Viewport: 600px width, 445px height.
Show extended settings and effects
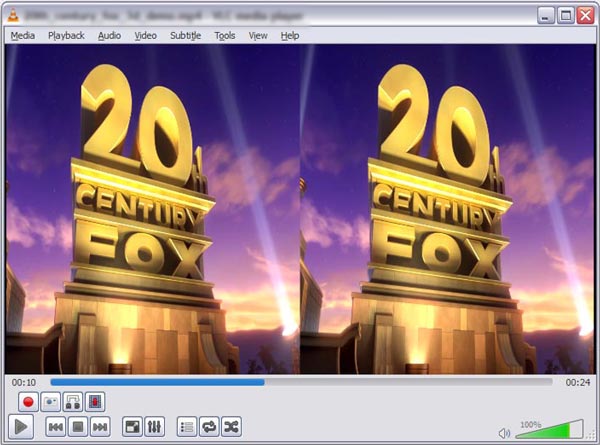155,427
